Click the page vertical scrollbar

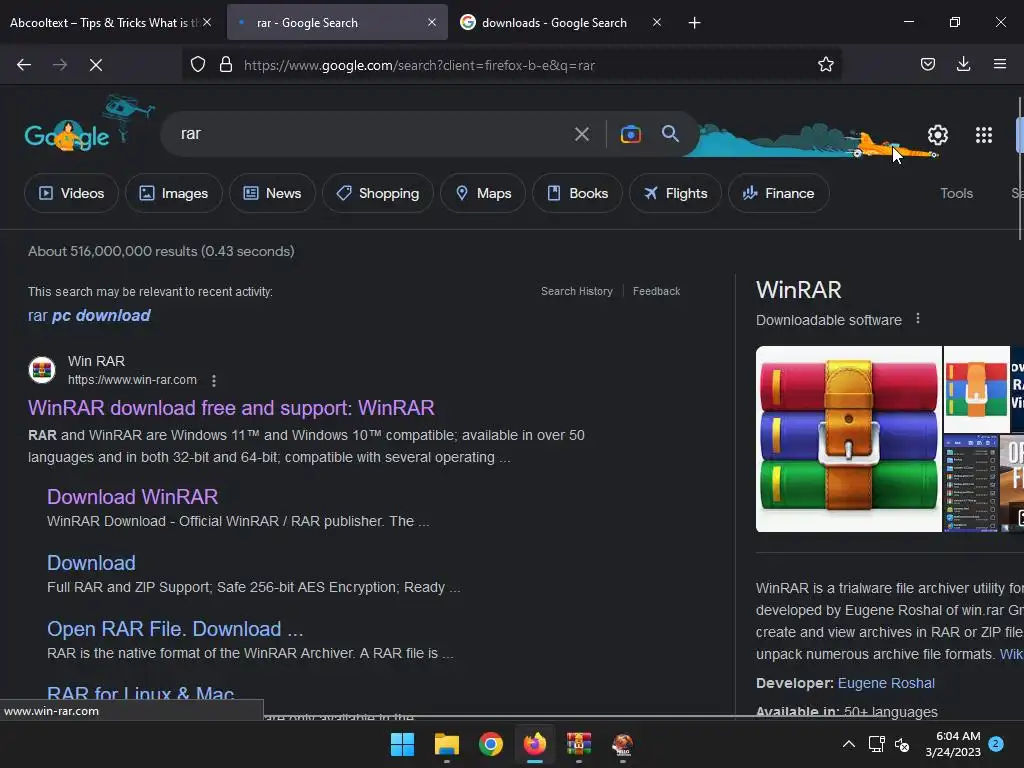1020,170
